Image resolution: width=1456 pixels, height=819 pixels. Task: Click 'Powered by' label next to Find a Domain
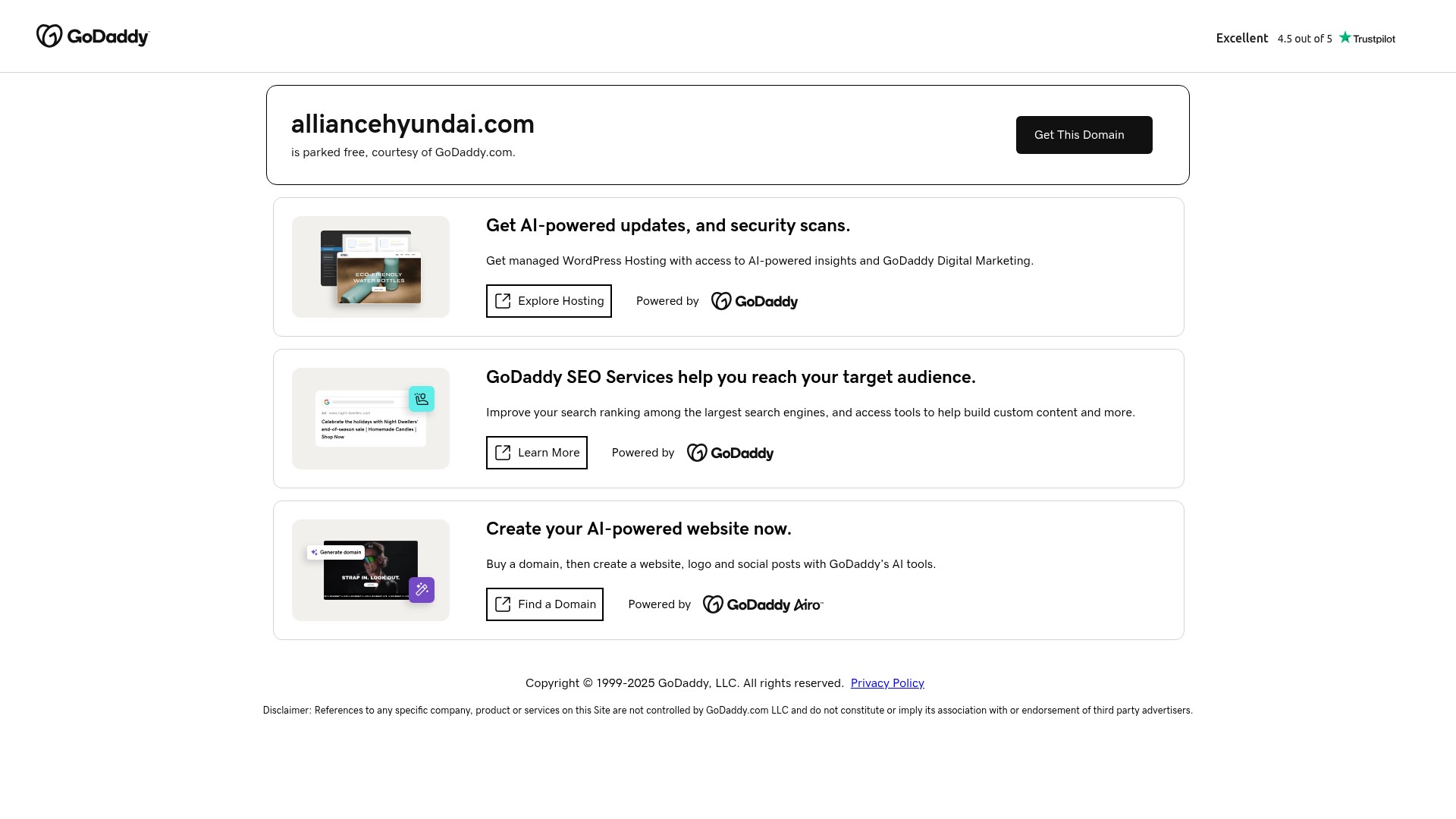(660, 604)
